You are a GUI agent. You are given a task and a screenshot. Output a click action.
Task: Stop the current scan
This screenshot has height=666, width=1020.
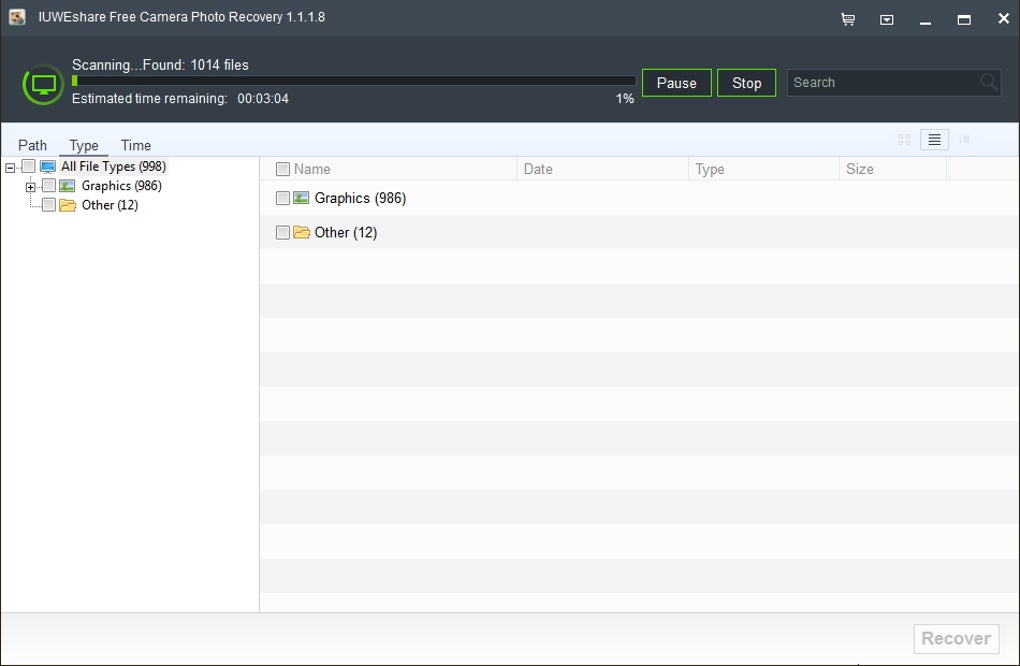(x=746, y=83)
